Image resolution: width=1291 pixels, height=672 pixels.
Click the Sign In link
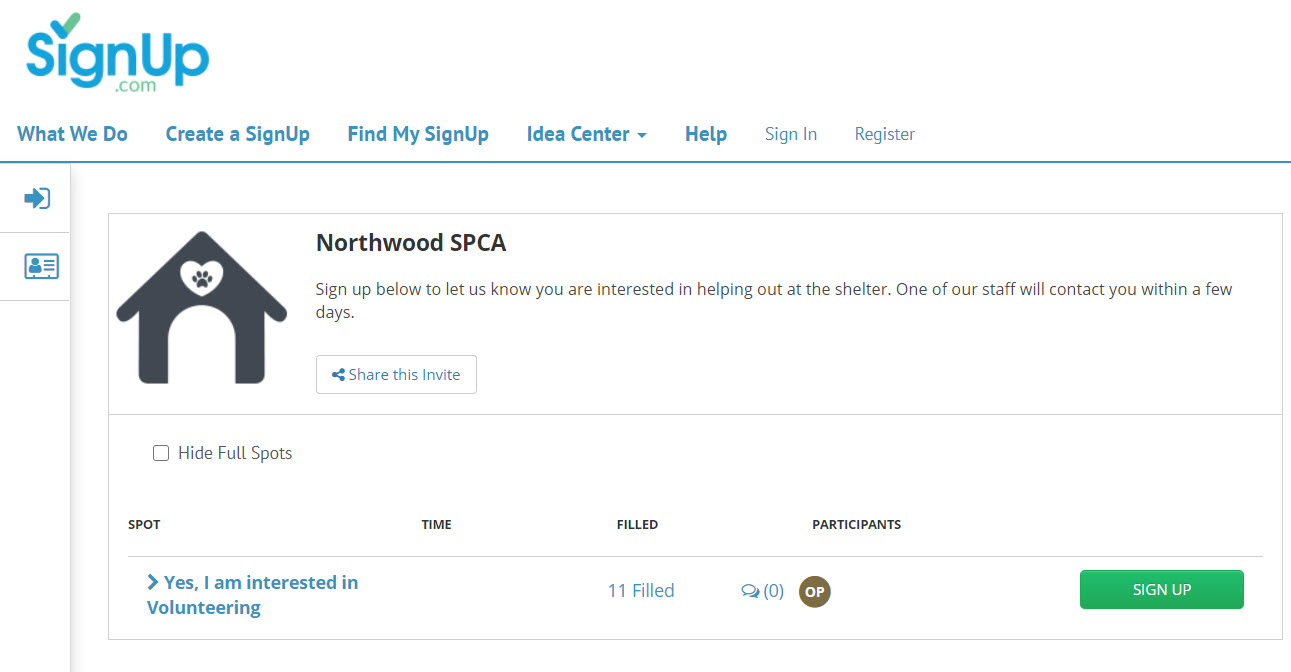coord(791,134)
